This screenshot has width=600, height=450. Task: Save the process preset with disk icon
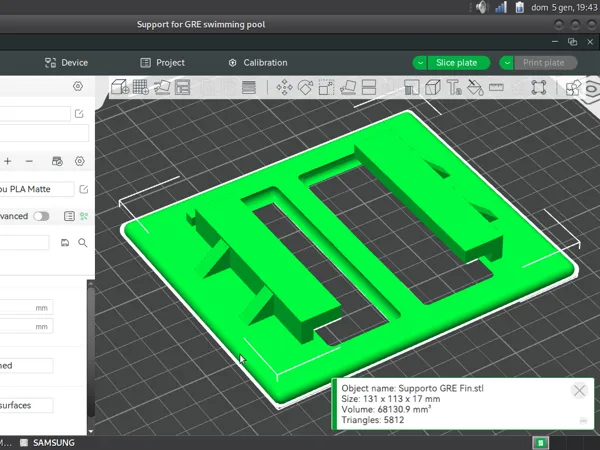[x=65, y=243]
